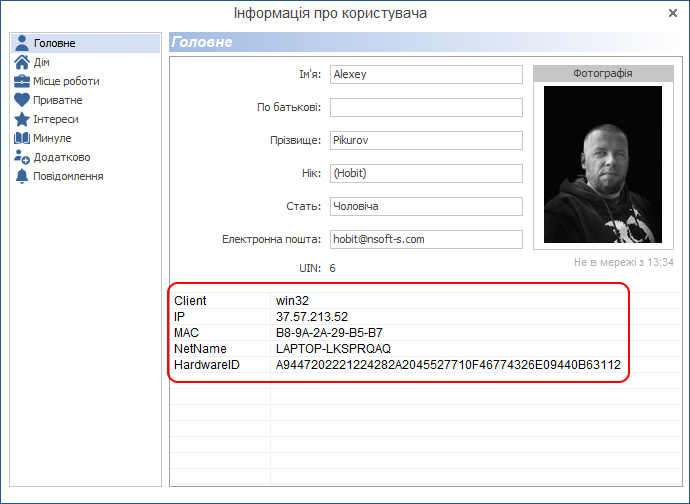Viewport: 690px width, 504px height.
Task: Click the empty По батькові field
Action: (426, 107)
